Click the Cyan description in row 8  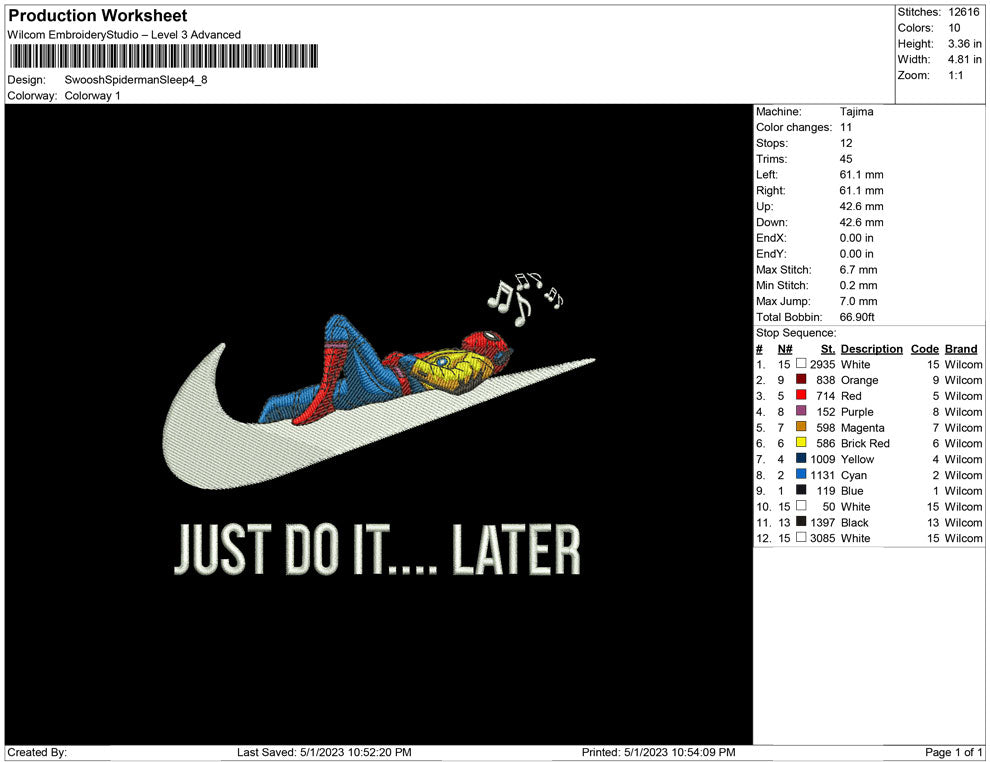(x=854, y=474)
